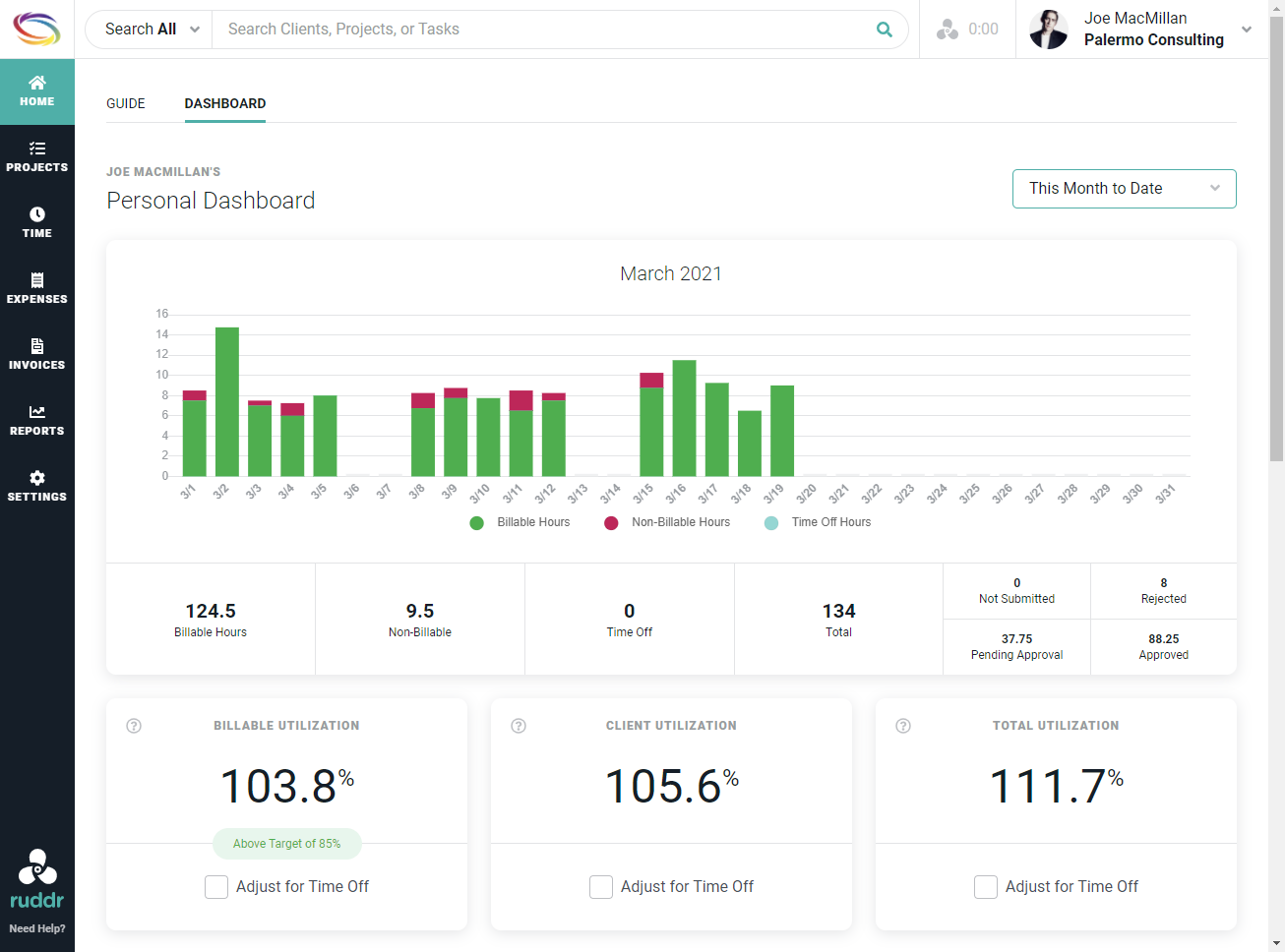Open Expenses from the sidebar
Screen dimensions: 1285x952
click(x=36, y=289)
